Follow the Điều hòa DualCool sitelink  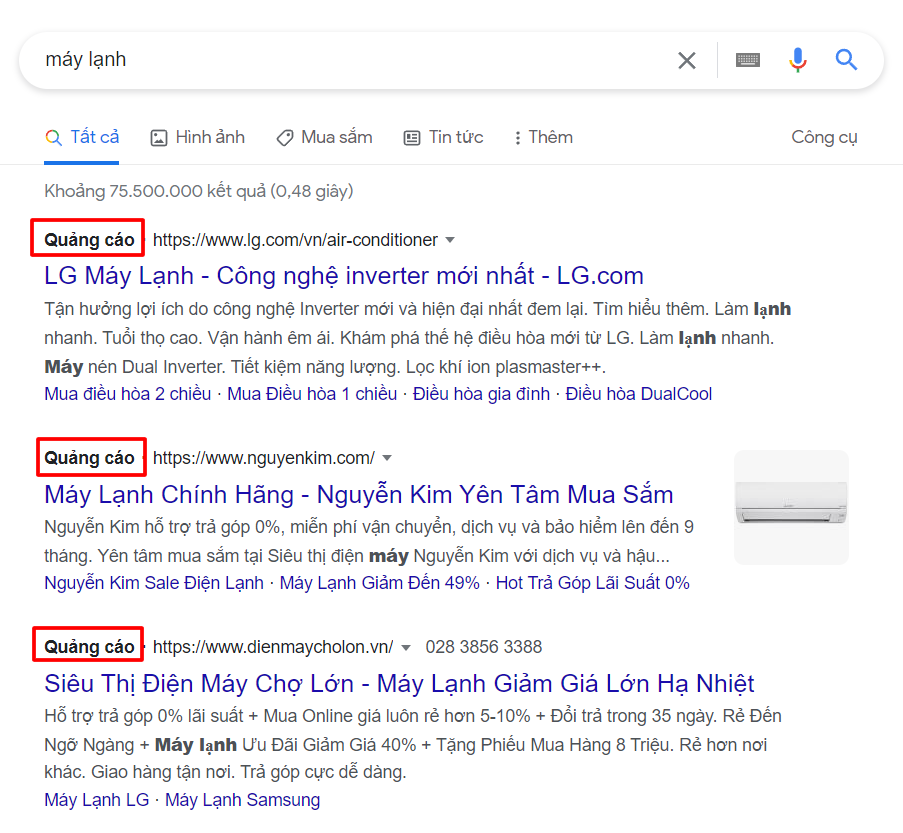pyautogui.click(x=638, y=394)
